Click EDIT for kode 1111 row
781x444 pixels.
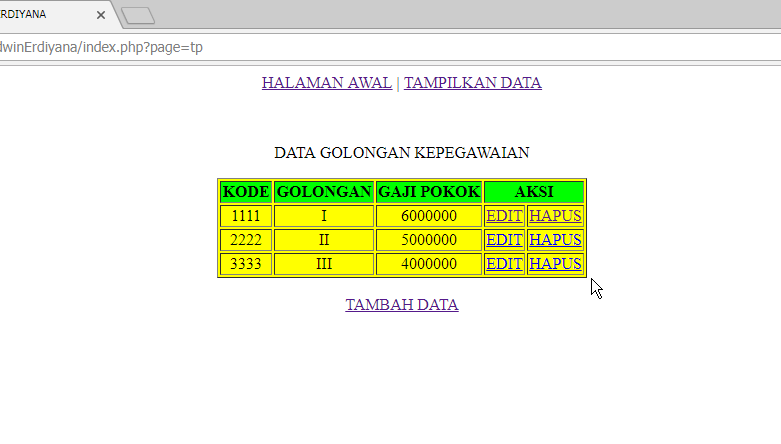(x=504, y=216)
